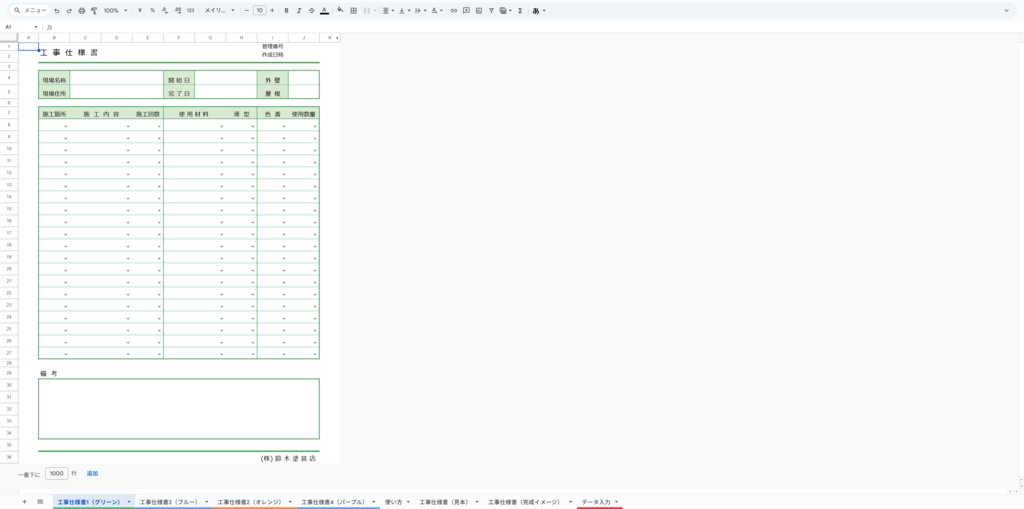The image size is (1024, 509).
Task: Decrease font size with minus button
Action: [x=246, y=10]
